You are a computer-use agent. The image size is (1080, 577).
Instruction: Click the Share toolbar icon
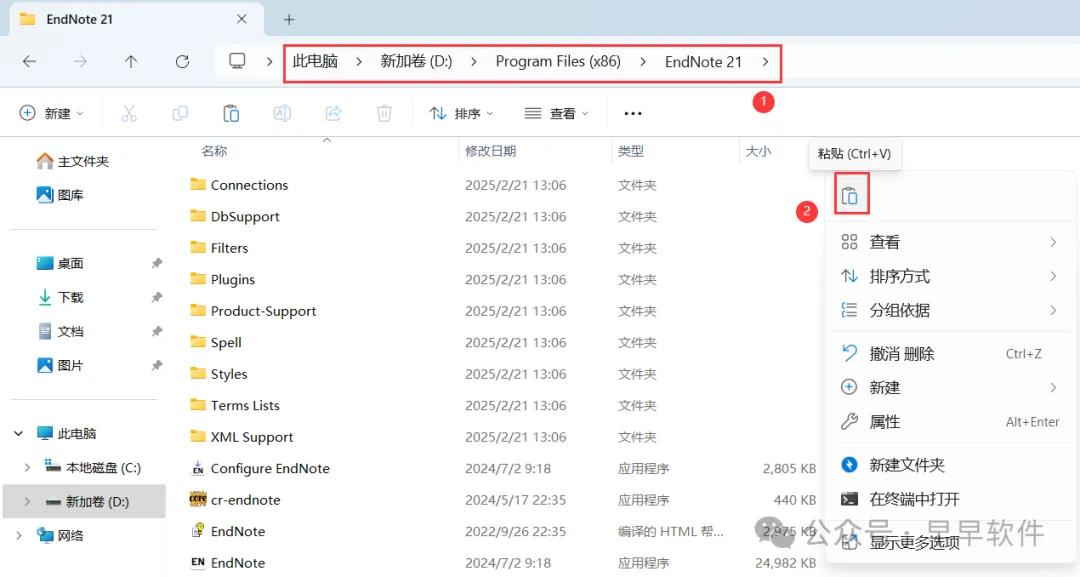coord(333,114)
